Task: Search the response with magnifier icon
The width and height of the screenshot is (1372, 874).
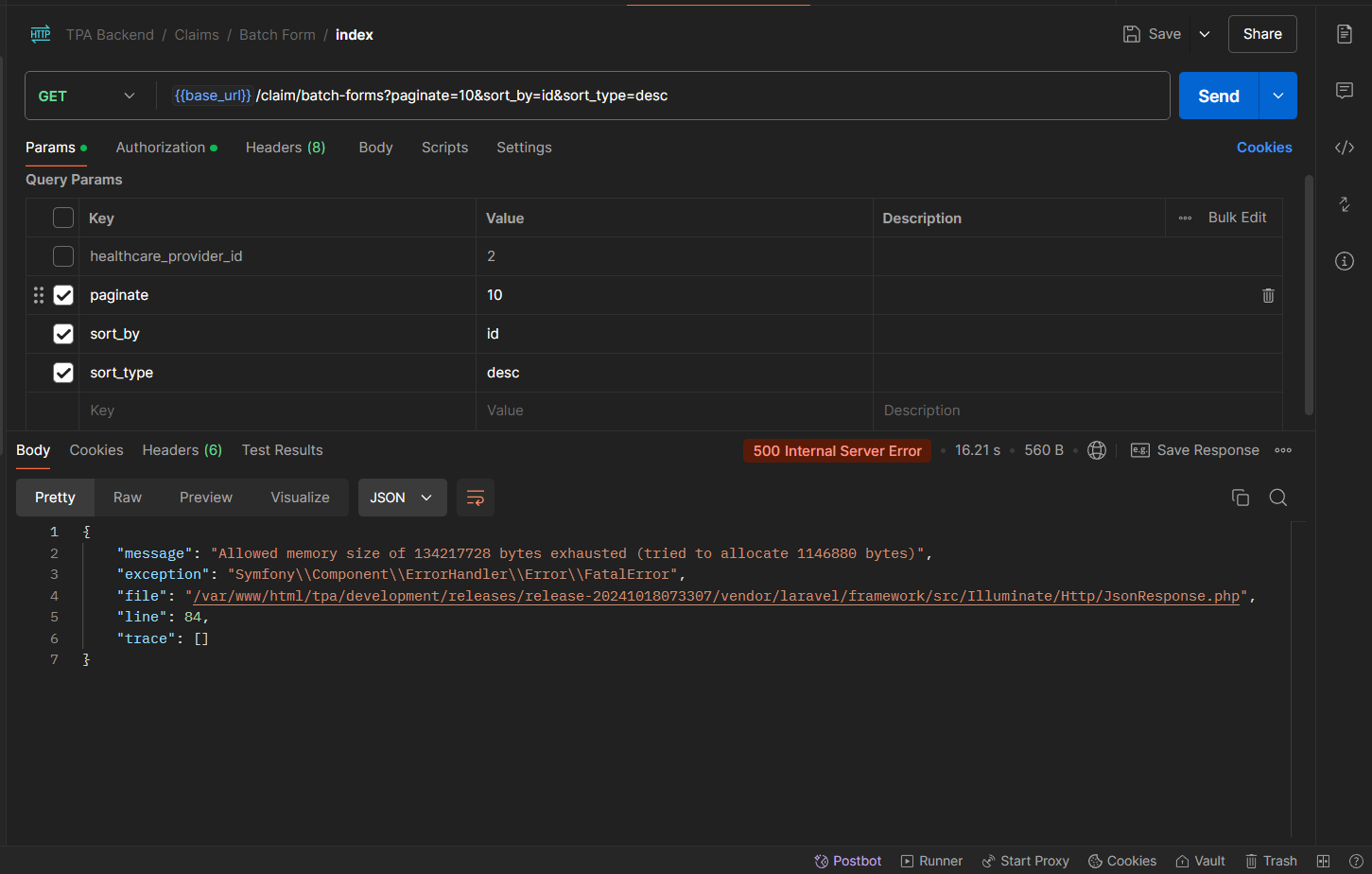Action: click(x=1277, y=498)
